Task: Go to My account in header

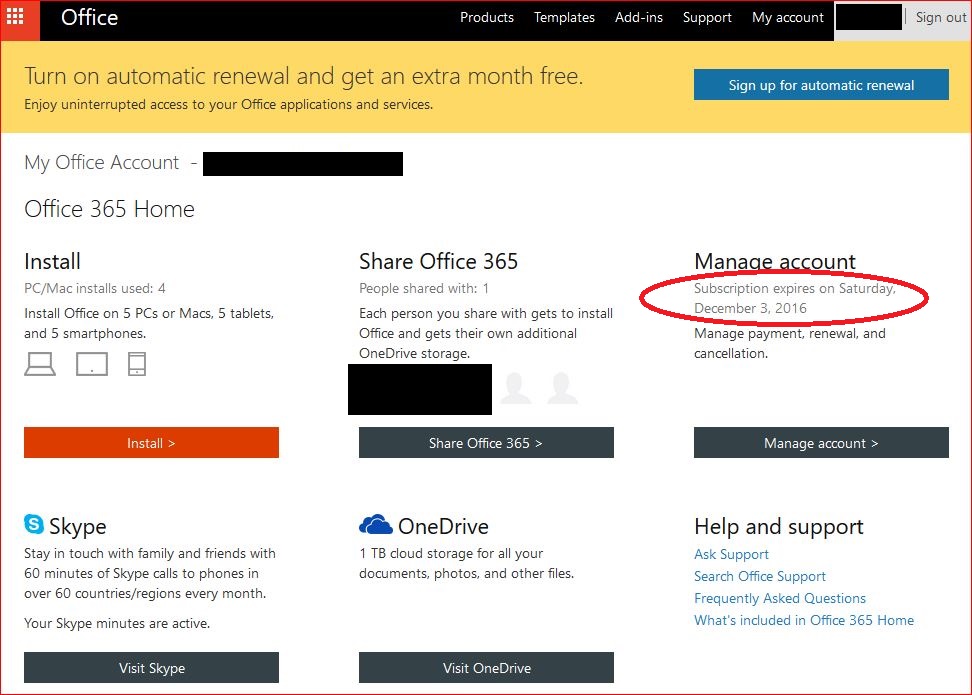Action: click(x=788, y=17)
